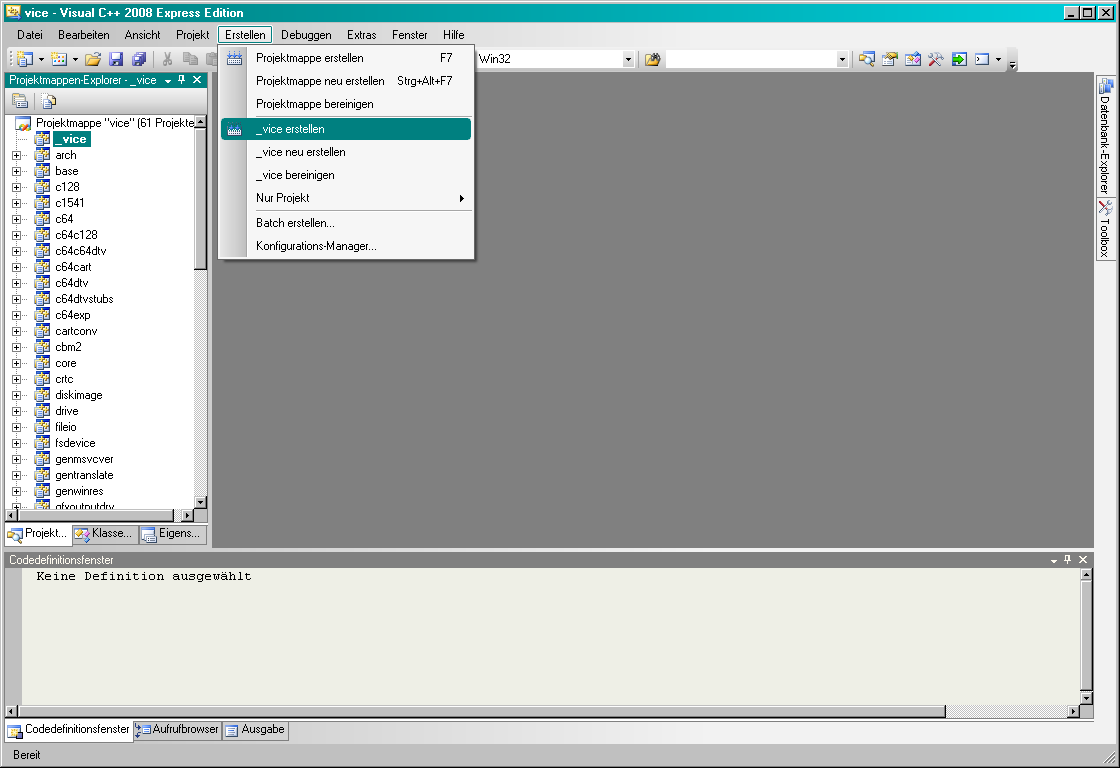Select "Konfigurations-Manager..." from menu

[x=316, y=246]
